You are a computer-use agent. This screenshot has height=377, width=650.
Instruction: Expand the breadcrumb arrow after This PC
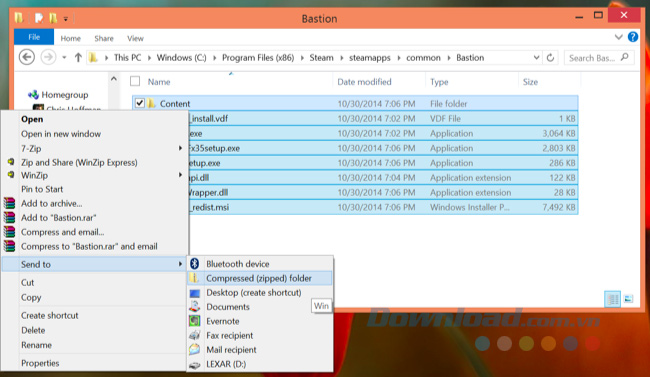(x=149, y=58)
